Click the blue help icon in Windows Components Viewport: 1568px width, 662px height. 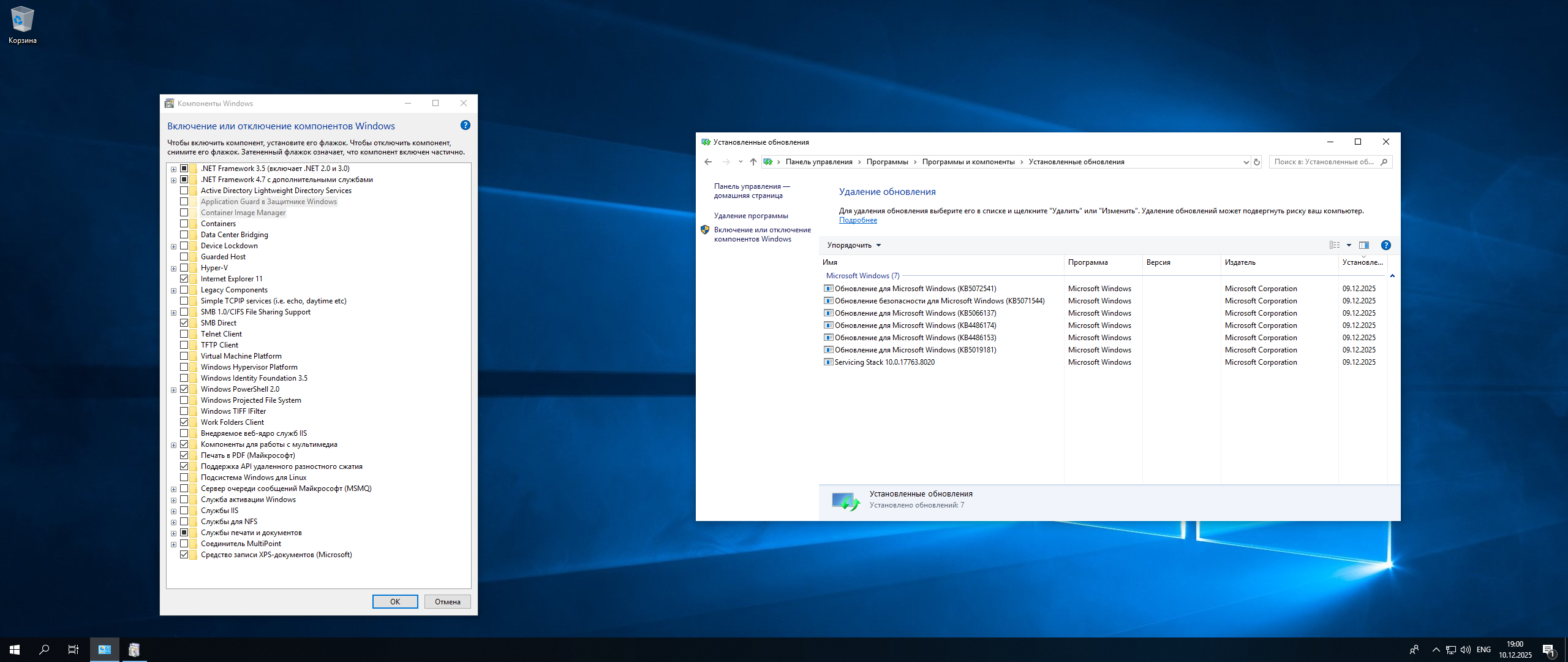466,125
